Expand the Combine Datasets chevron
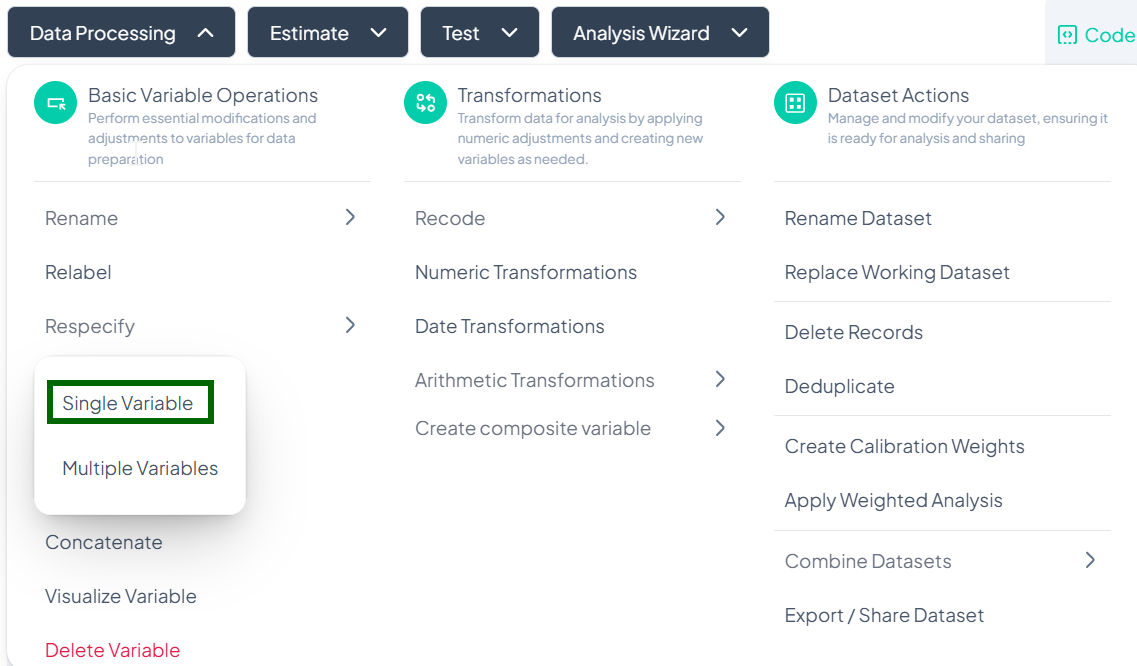The image size is (1137, 666). [1090, 560]
